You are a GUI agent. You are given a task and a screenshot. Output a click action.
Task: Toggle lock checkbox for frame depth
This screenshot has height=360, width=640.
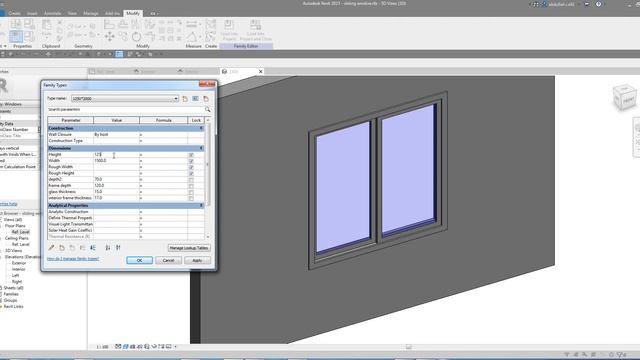tap(191, 186)
